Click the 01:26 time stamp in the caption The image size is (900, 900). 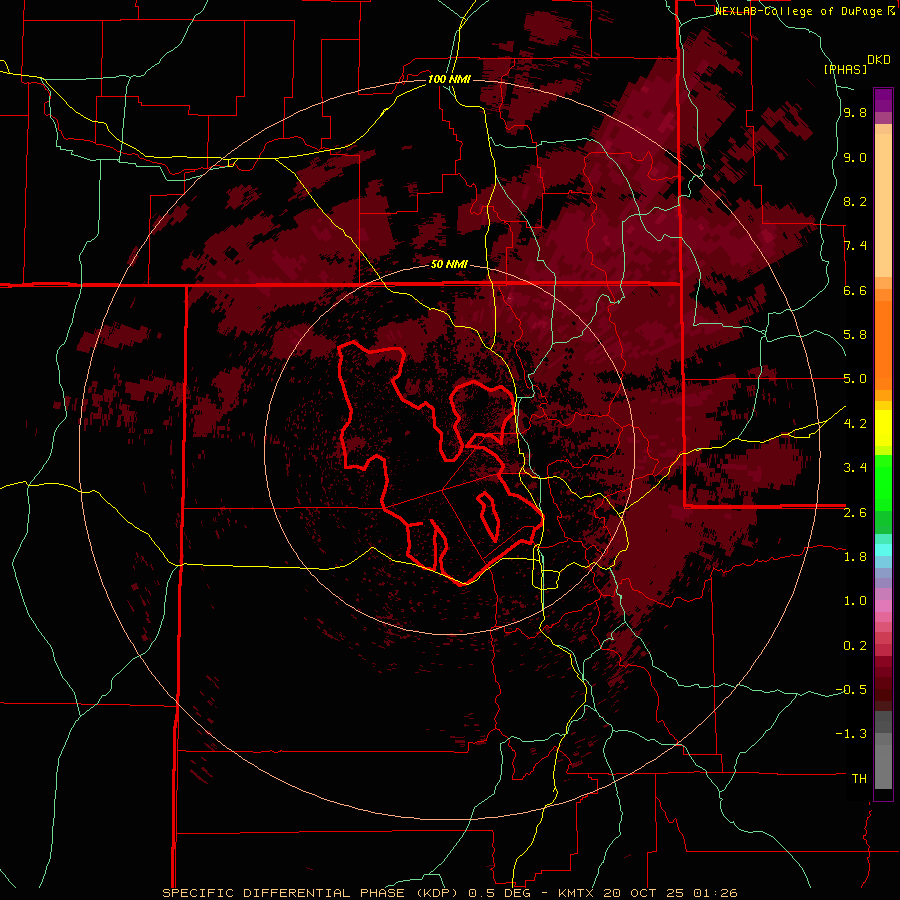click(x=716, y=893)
